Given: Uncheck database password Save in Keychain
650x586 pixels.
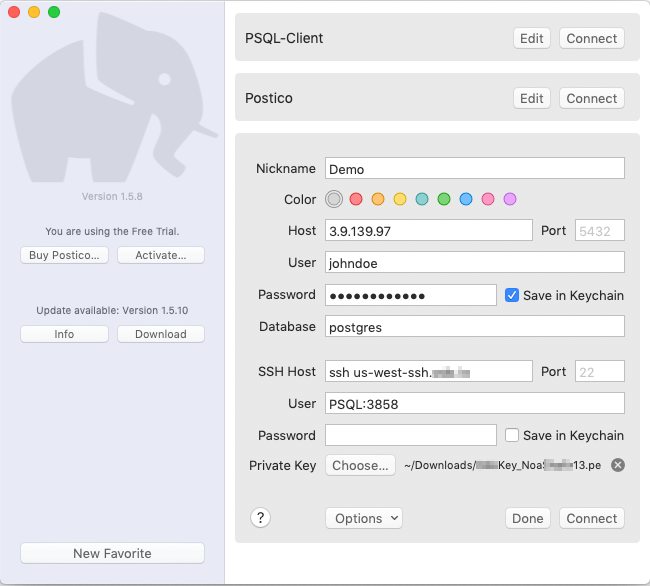Looking at the screenshot, I should pos(512,295).
